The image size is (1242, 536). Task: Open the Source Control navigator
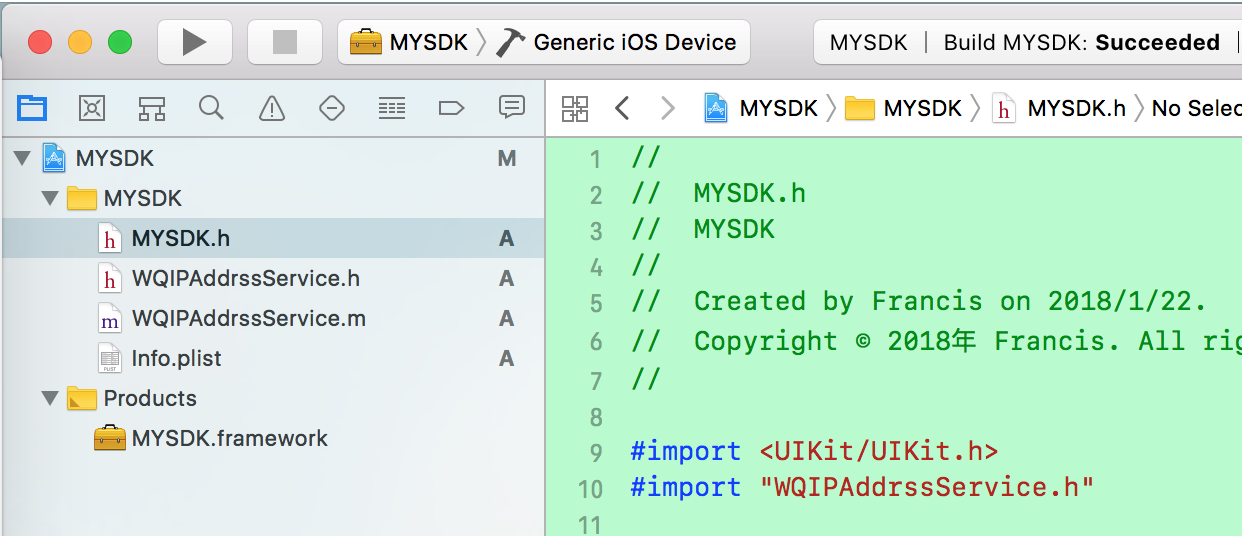pos(92,107)
